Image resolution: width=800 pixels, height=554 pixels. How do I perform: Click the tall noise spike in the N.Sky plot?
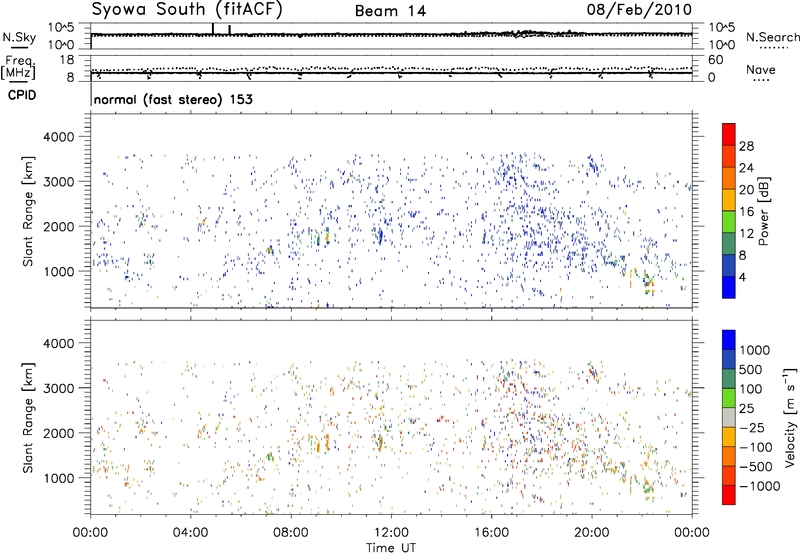point(213,29)
